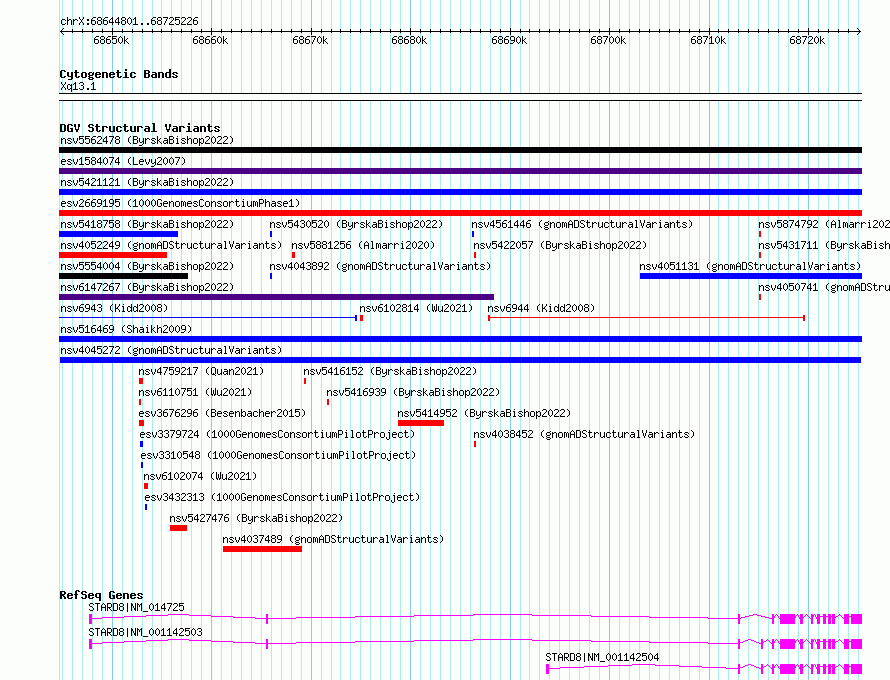The image size is (890, 680).
Task: Click the nsv4051131 blue variant bar
Action: pyautogui.click(x=750, y=276)
